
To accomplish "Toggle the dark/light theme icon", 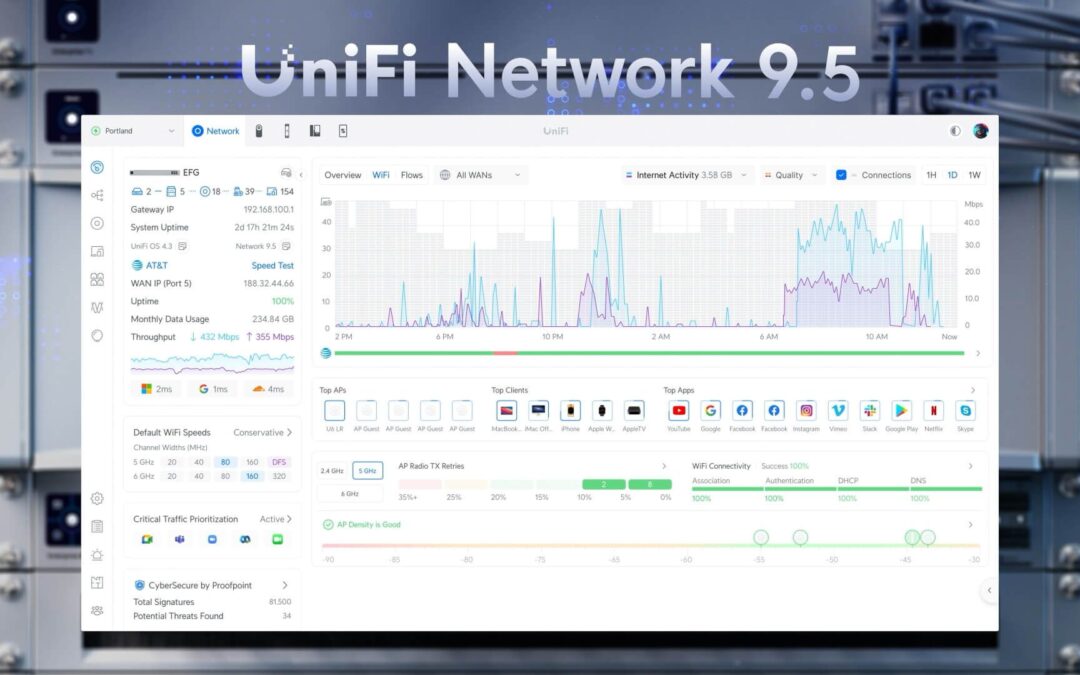I will pos(955,131).
